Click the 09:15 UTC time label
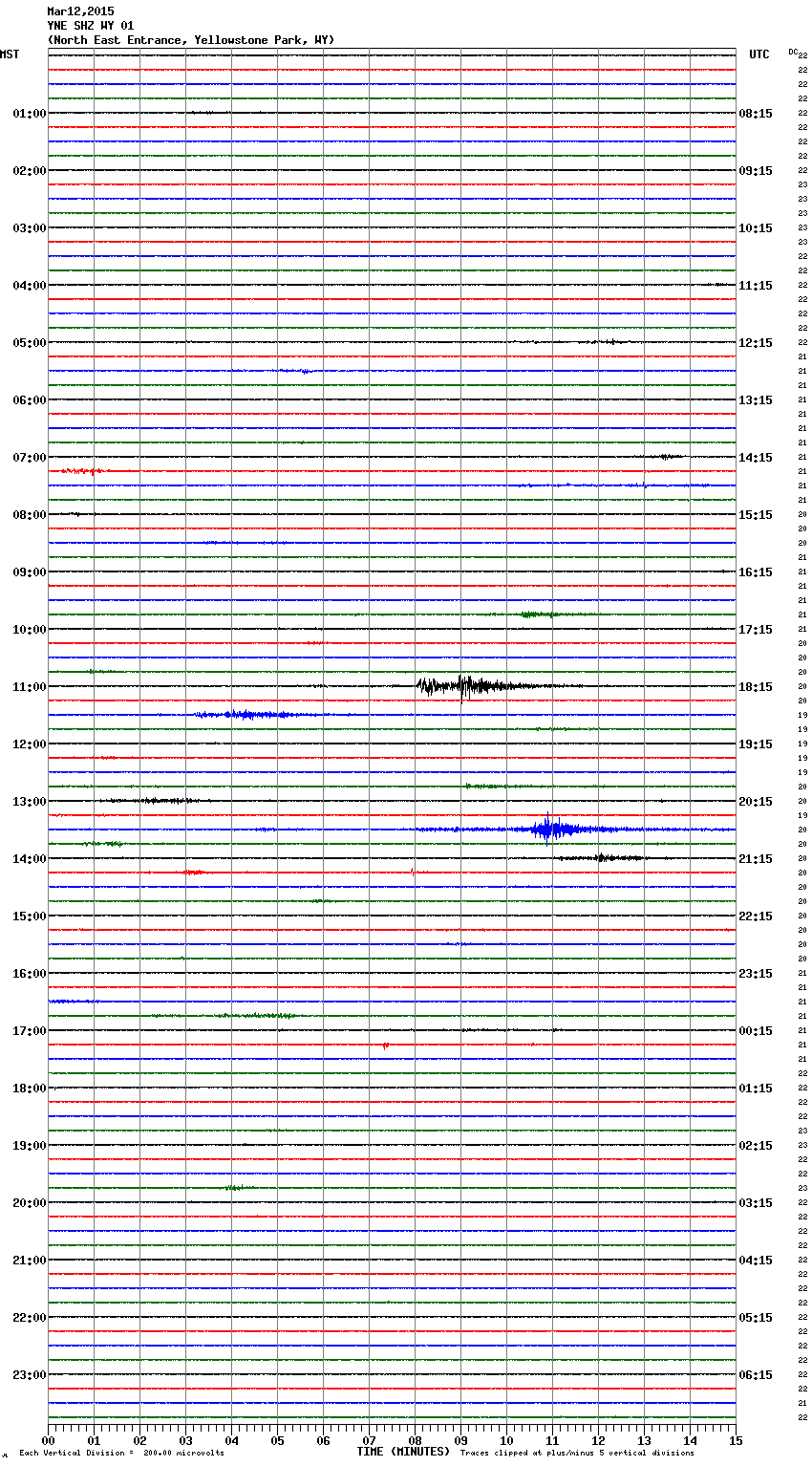Viewport: 812px width, 1466px height. (x=756, y=171)
